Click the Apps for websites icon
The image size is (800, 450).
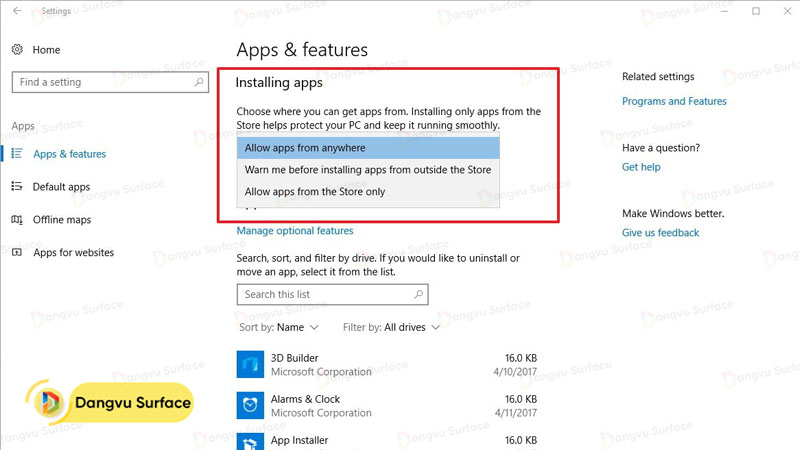(17, 253)
